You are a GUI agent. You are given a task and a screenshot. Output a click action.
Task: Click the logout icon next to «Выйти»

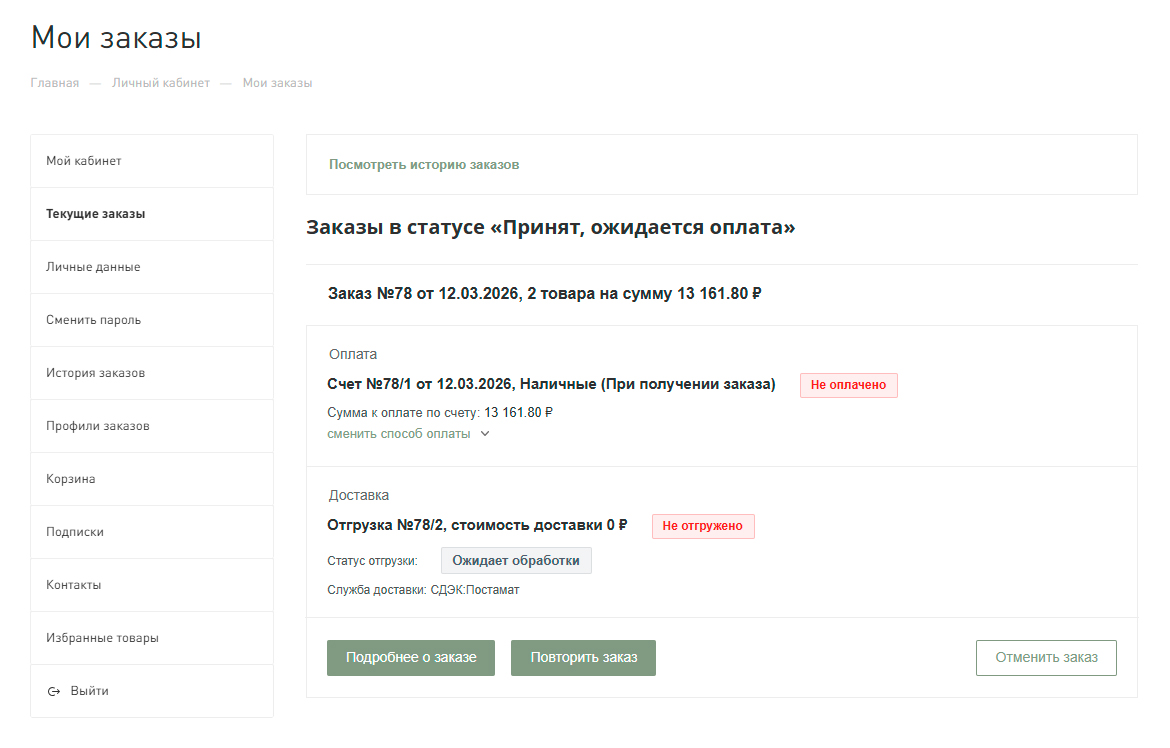[52, 690]
